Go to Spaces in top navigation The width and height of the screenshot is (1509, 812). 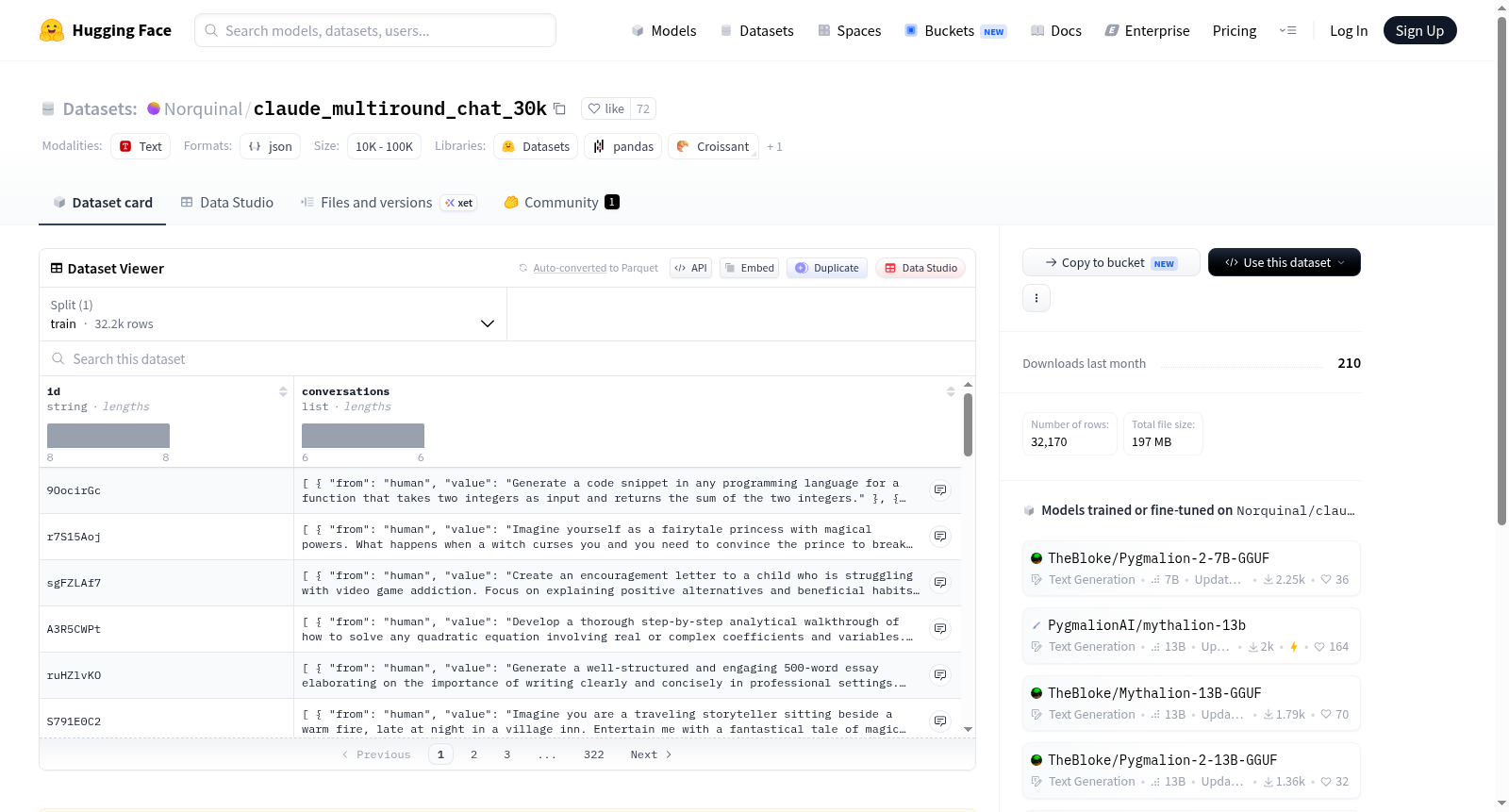click(x=849, y=30)
